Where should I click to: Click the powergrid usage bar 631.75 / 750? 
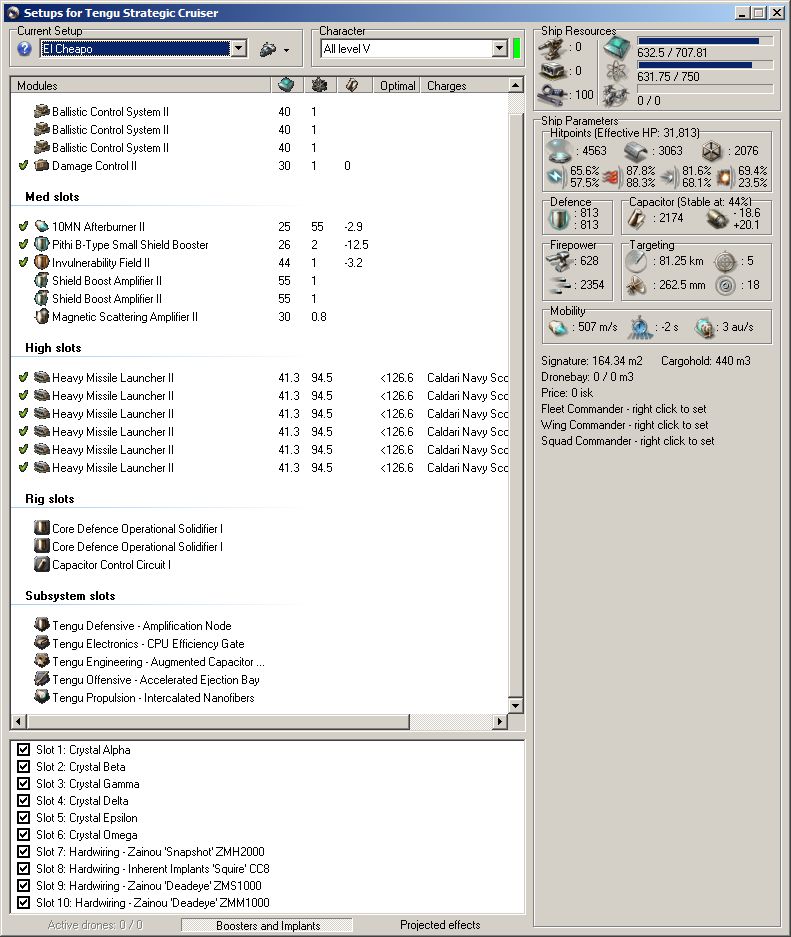[x=705, y=65]
